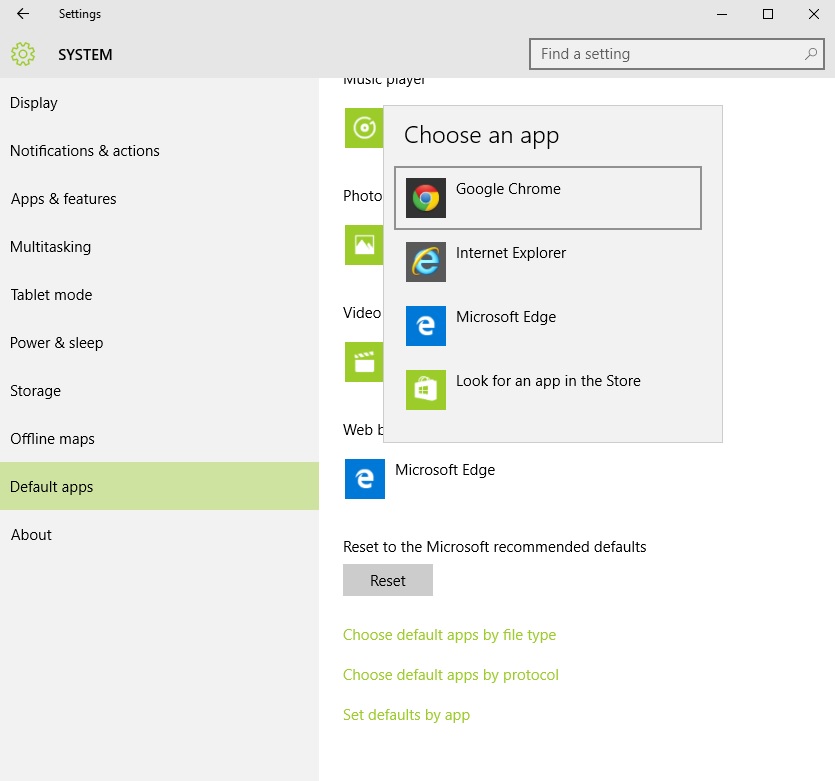
Task: Click the Photo viewer default app icon
Action: click(x=364, y=245)
